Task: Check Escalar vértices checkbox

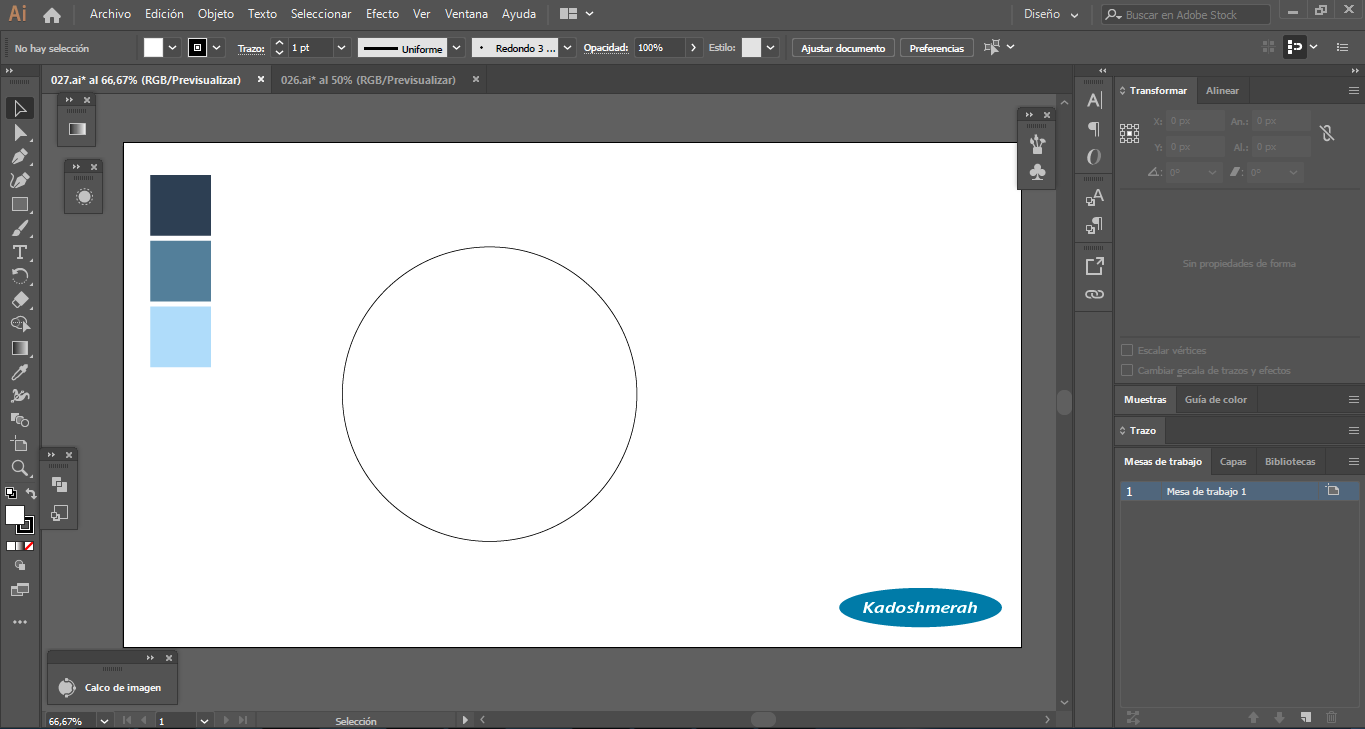Action: click(1127, 351)
